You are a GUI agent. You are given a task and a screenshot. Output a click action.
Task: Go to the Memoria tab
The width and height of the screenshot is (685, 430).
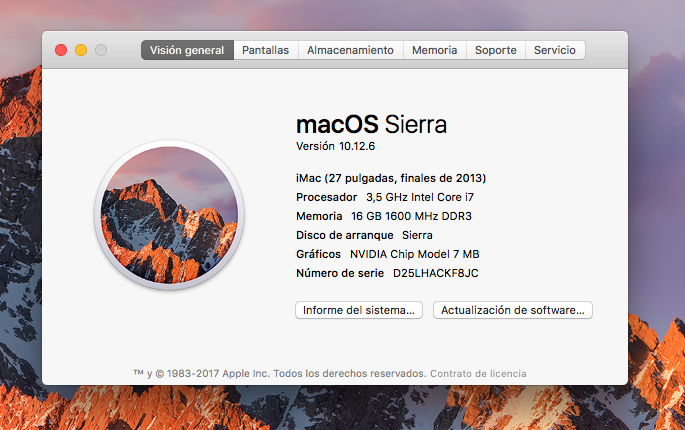pos(435,50)
